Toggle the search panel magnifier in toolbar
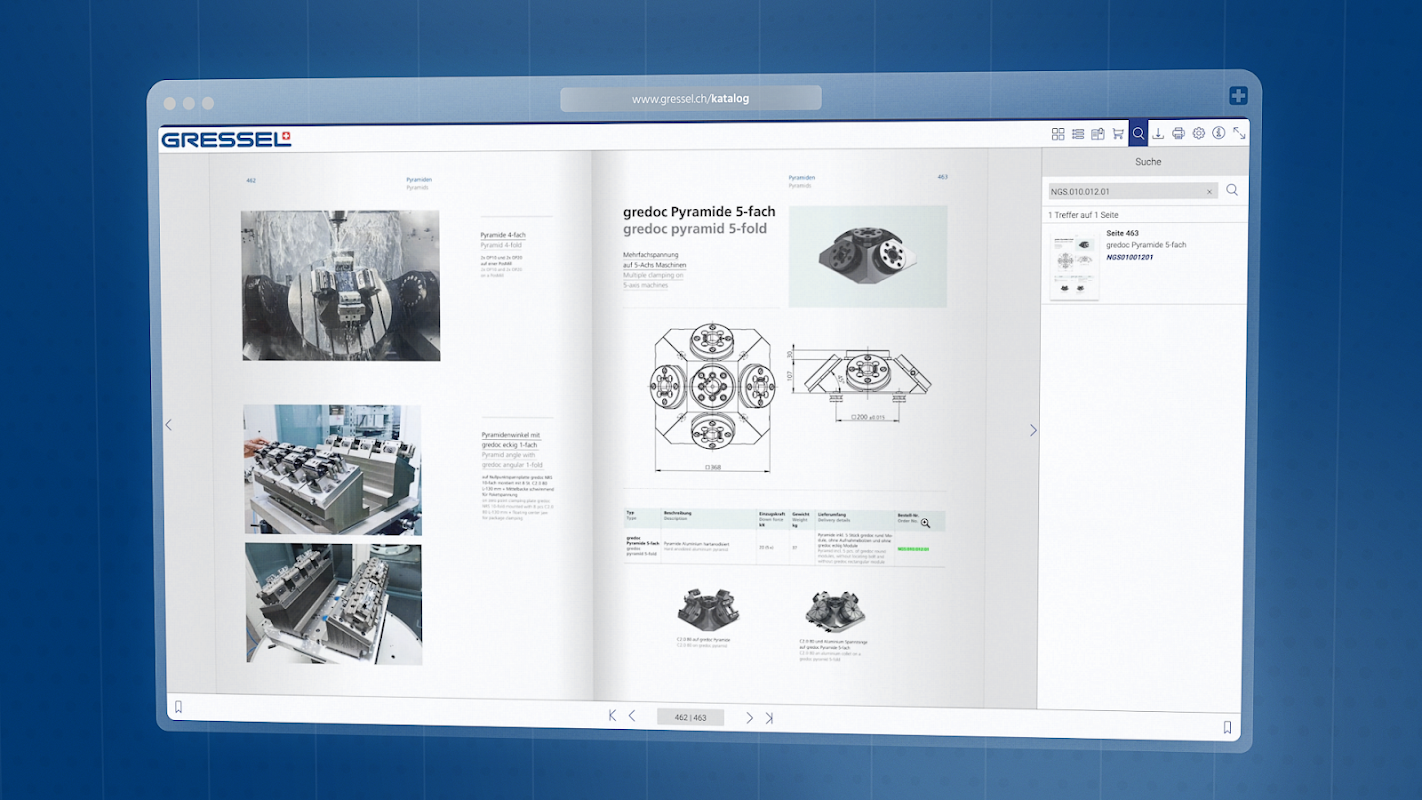Screen dimensions: 1422x800 pos(1138,133)
